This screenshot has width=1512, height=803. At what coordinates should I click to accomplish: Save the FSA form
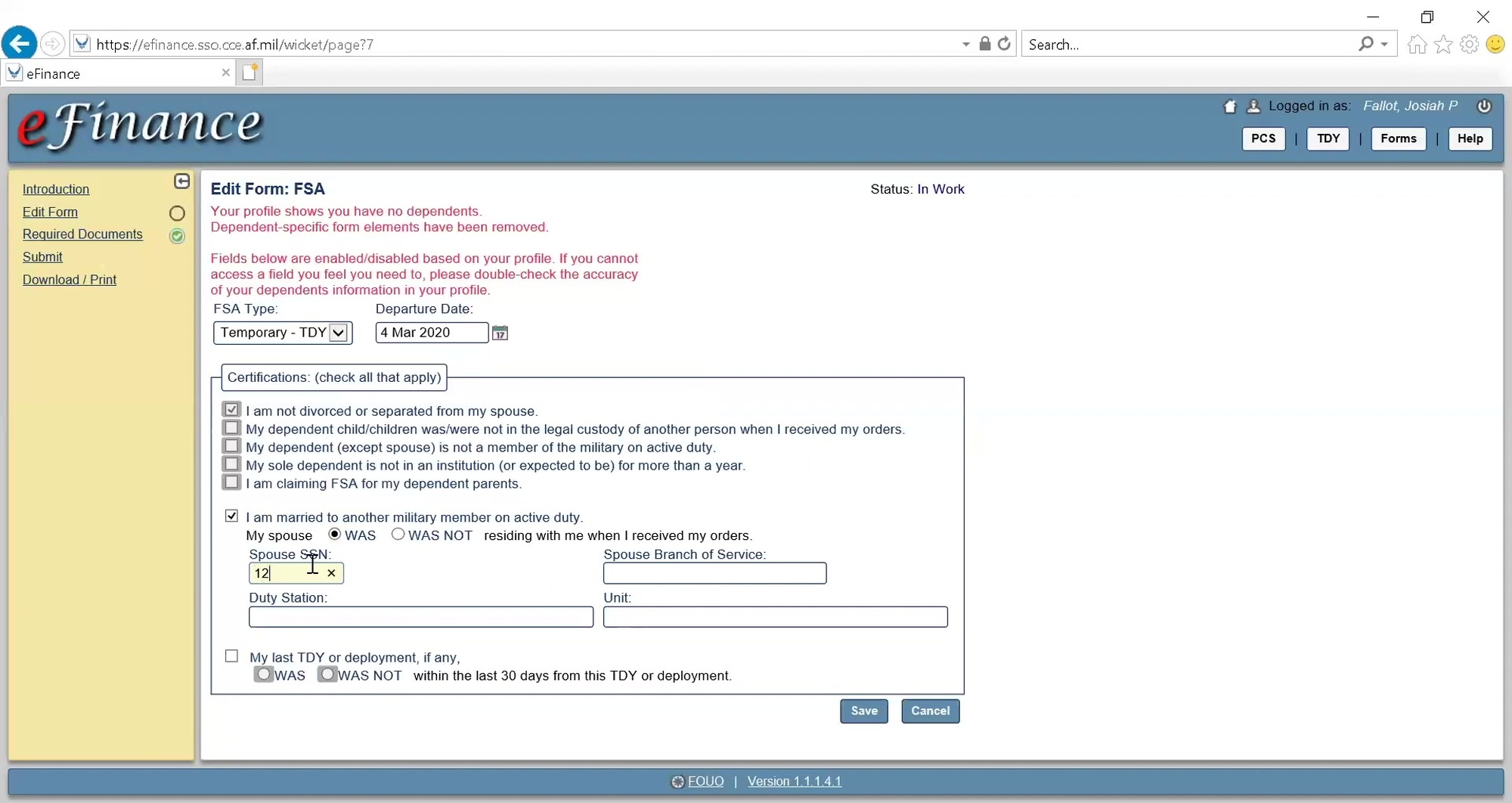pyautogui.click(x=864, y=711)
